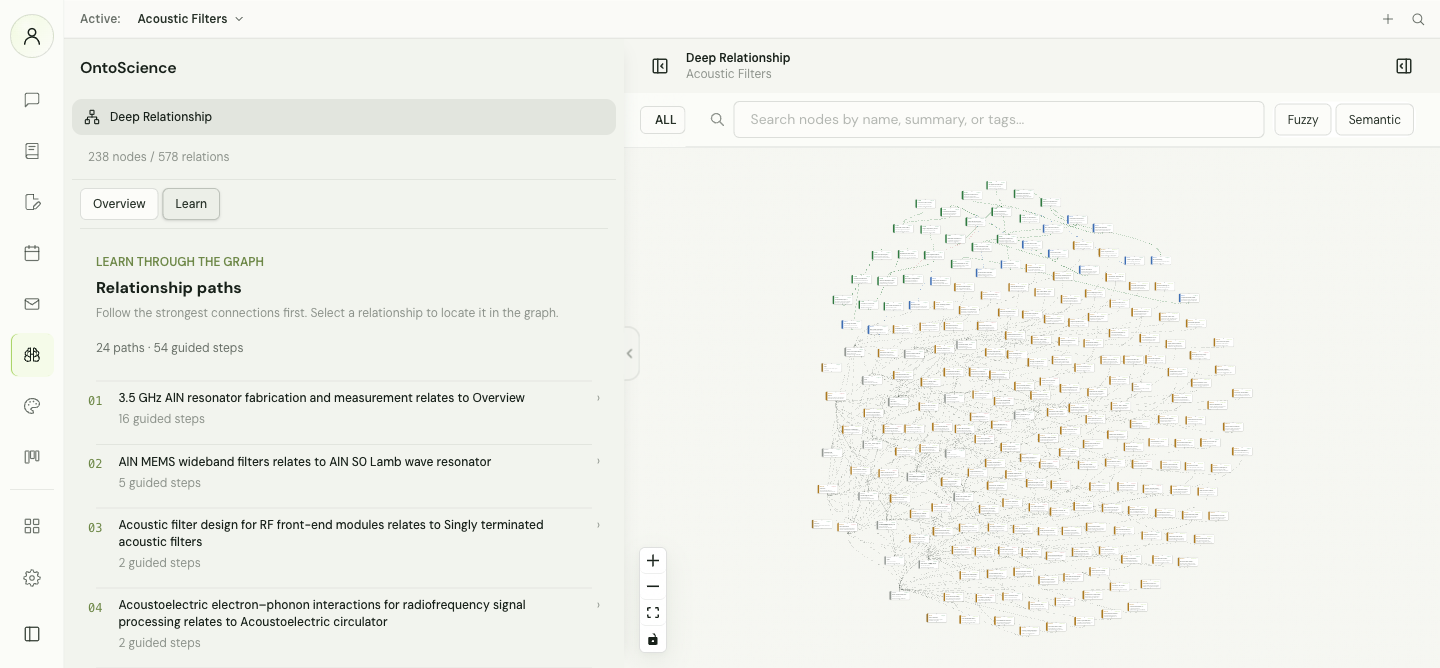Open the user profile avatar

(x=32, y=36)
